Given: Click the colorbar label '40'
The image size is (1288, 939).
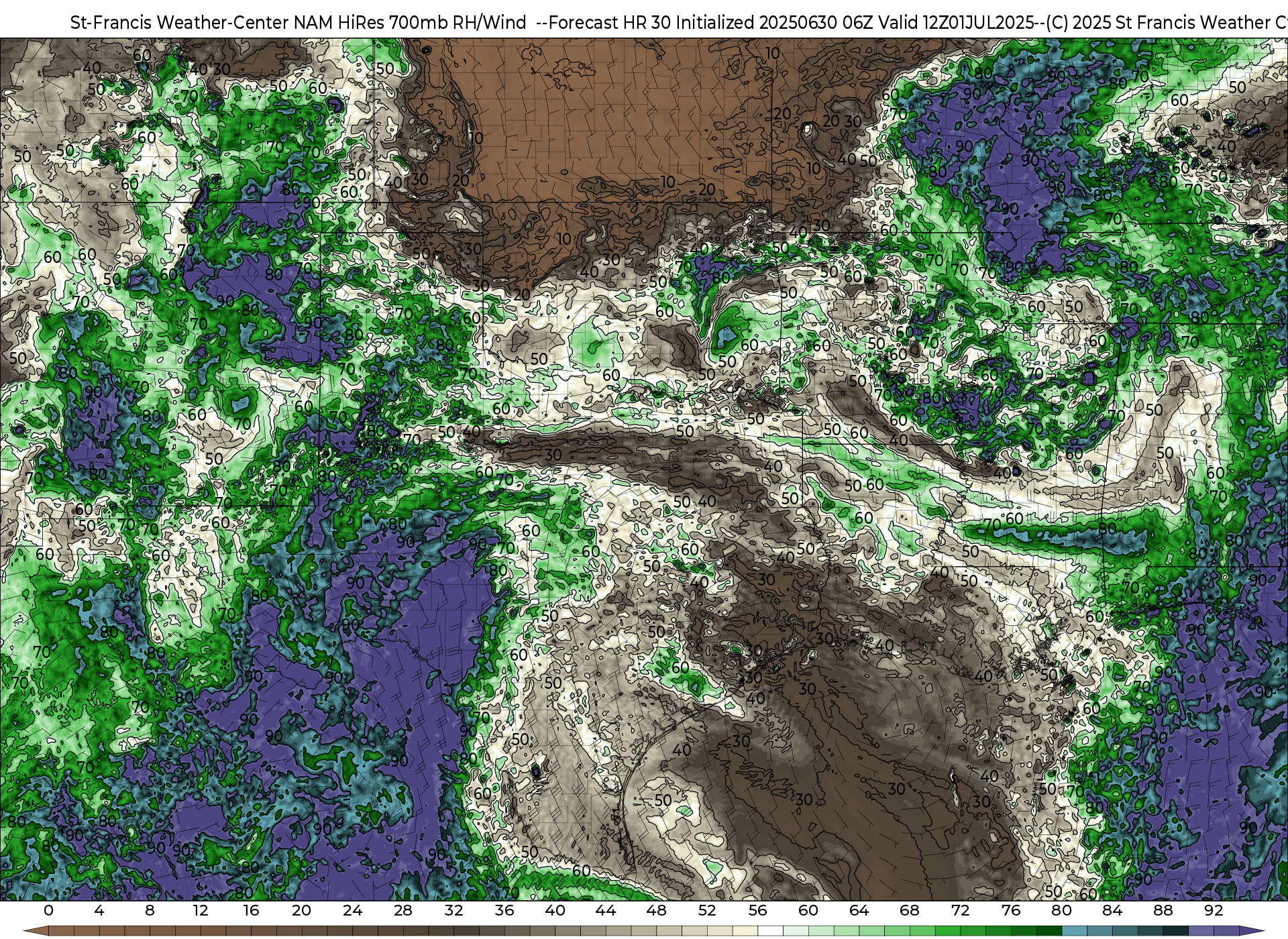Looking at the screenshot, I should [x=555, y=910].
